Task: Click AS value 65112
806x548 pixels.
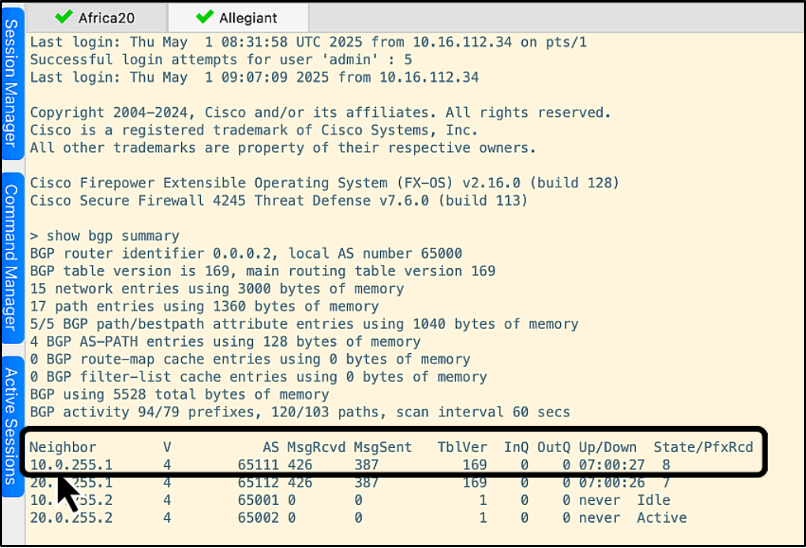Action: pos(258,482)
